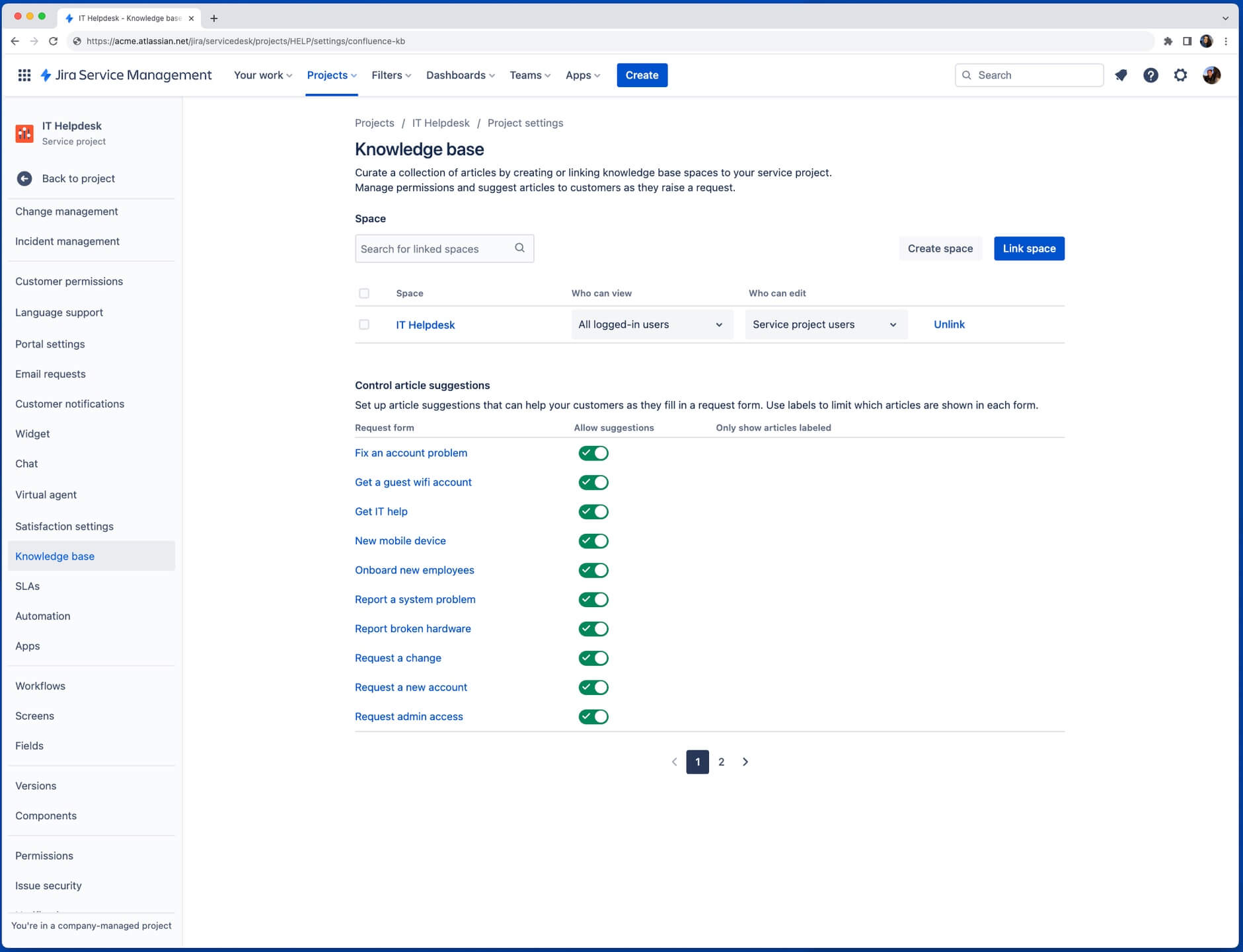Viewport: 1243px width, 952px height.
Task: Open the settings gear icon
Action: [1180, 75]
